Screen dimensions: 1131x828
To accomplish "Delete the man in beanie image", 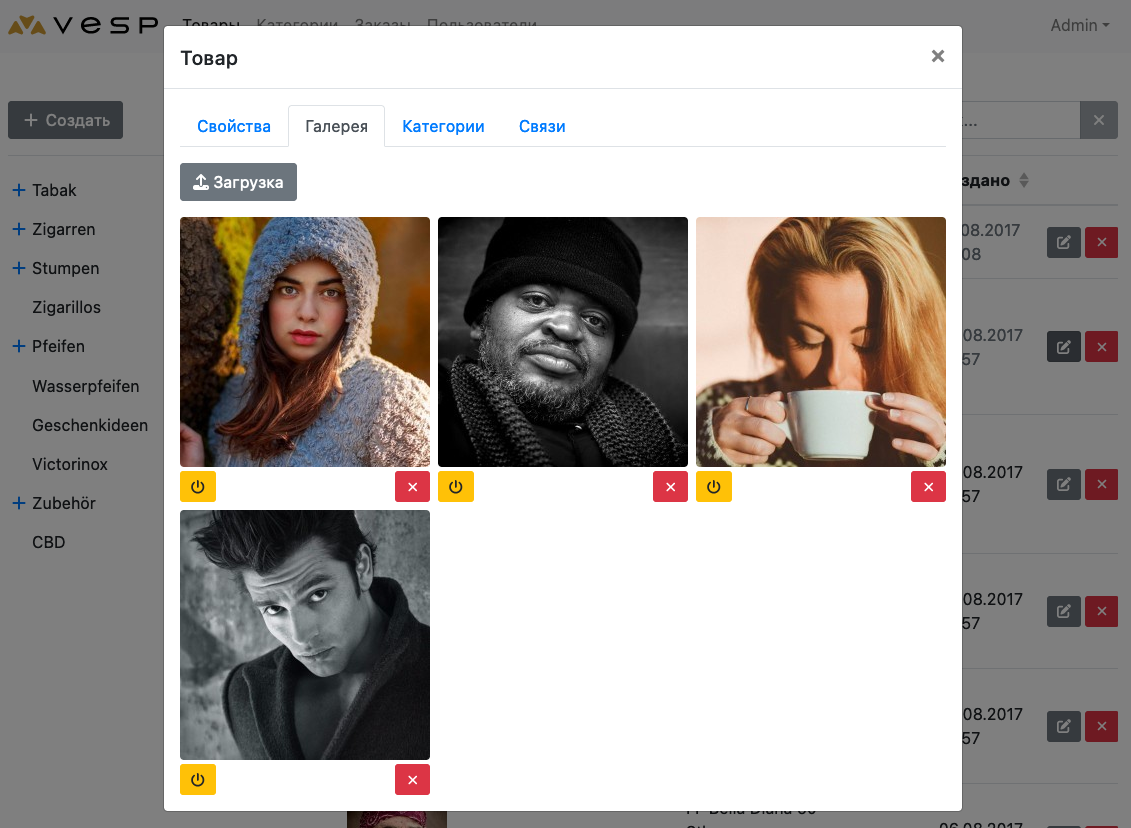I will pyautogui.click(x=670, y=487).
